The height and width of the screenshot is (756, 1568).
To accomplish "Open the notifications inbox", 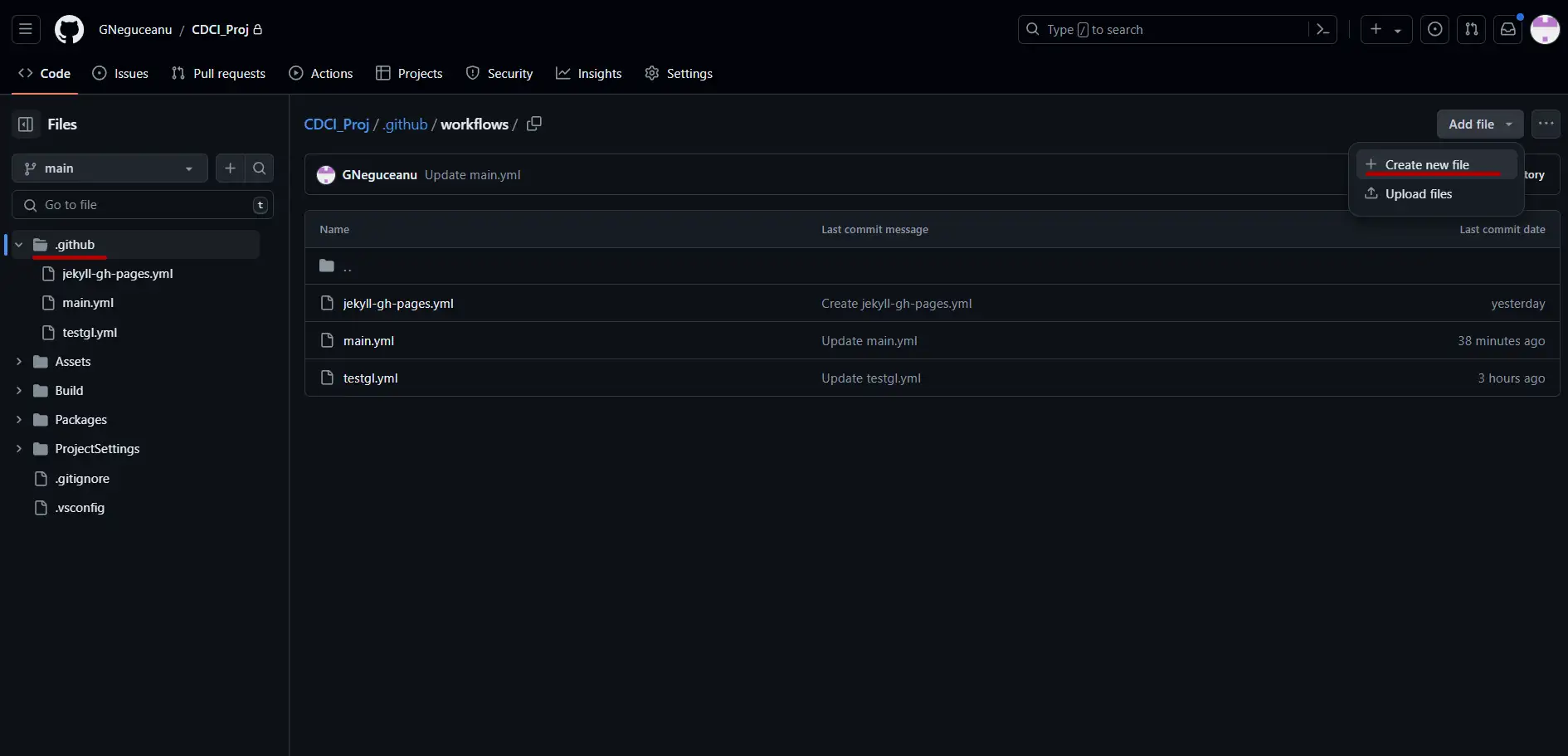I will [x=1508, y=29].
